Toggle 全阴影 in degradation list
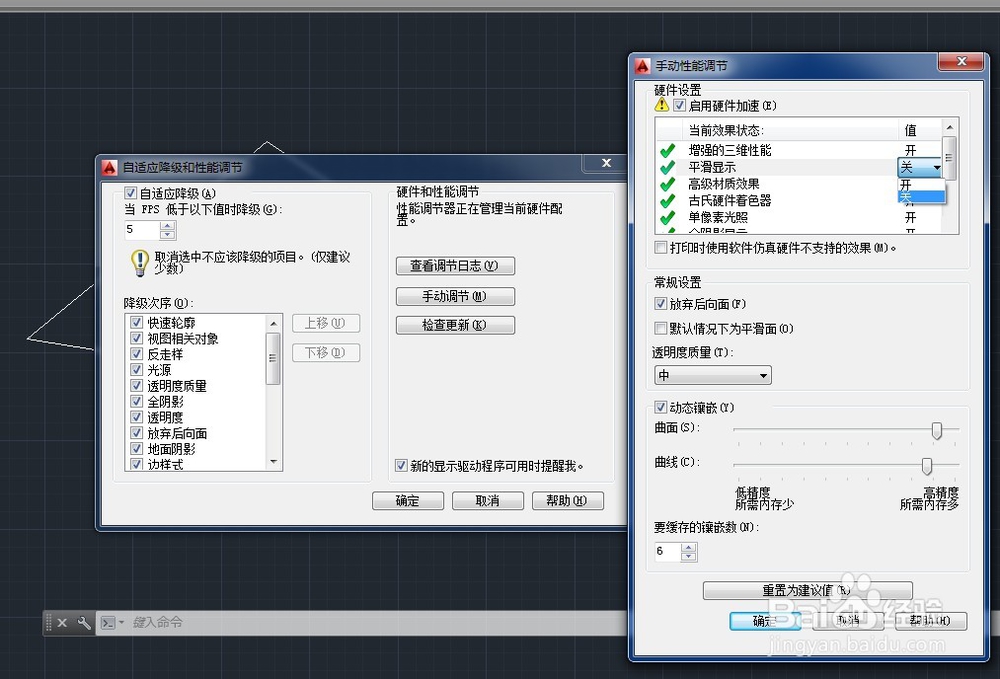Image resolution: width=1000 pixels, height=679 pixels. click(x=136, y=402)
